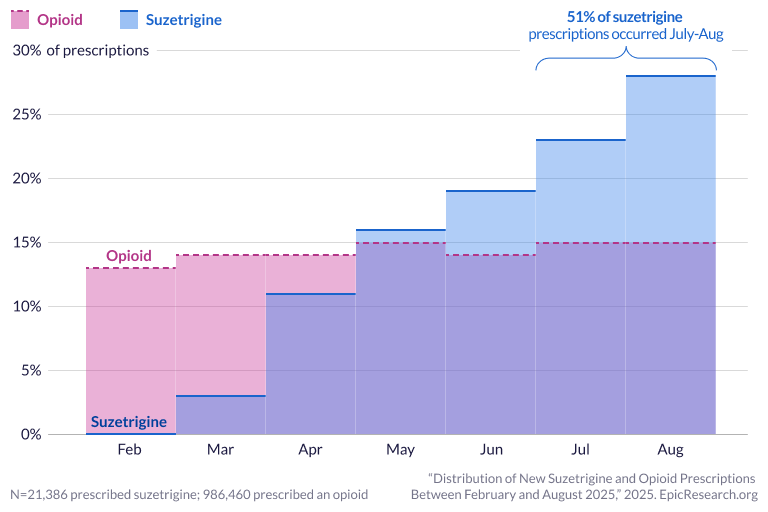
Task: Select the Suzetrigine legend label
Action: [184, 20]
